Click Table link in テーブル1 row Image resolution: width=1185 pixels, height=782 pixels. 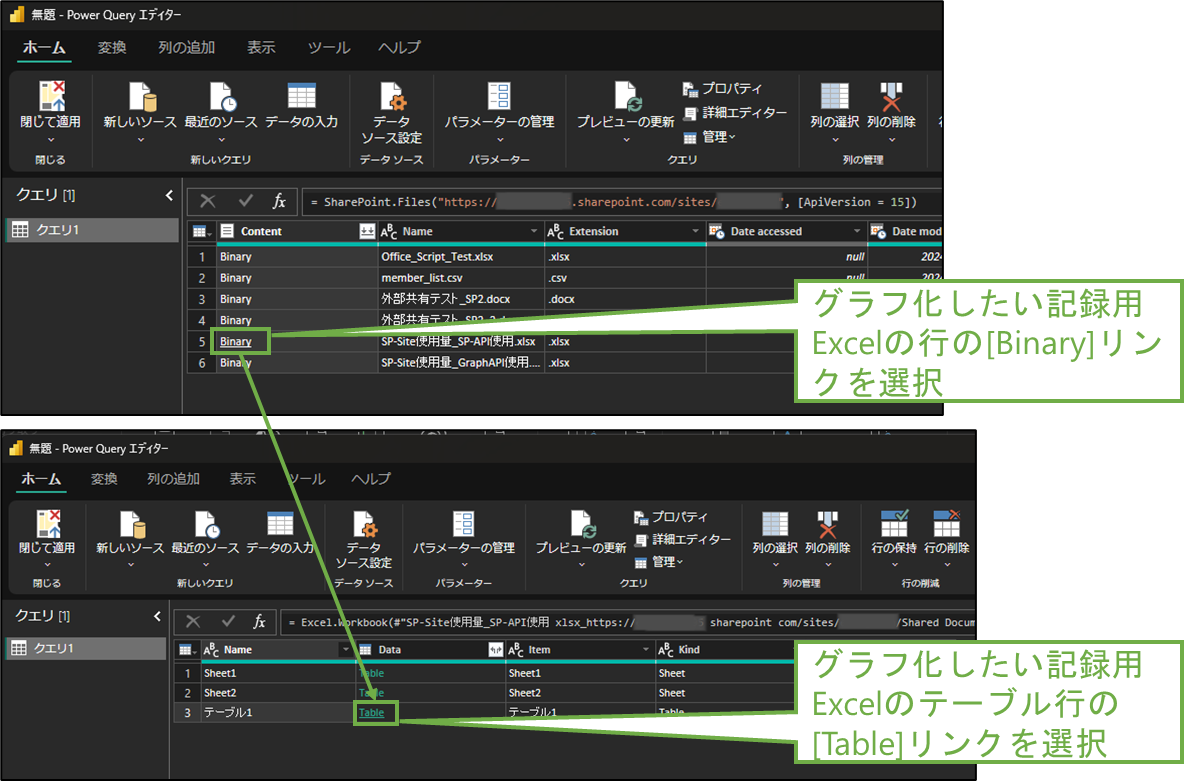click(x=371, y=712)
